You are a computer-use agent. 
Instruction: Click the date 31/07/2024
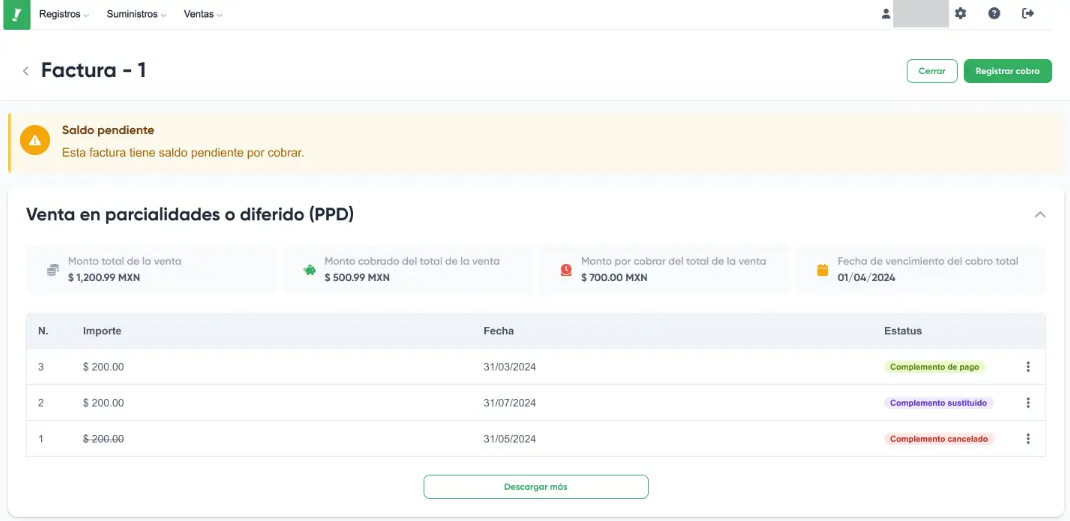pos(510,403)
